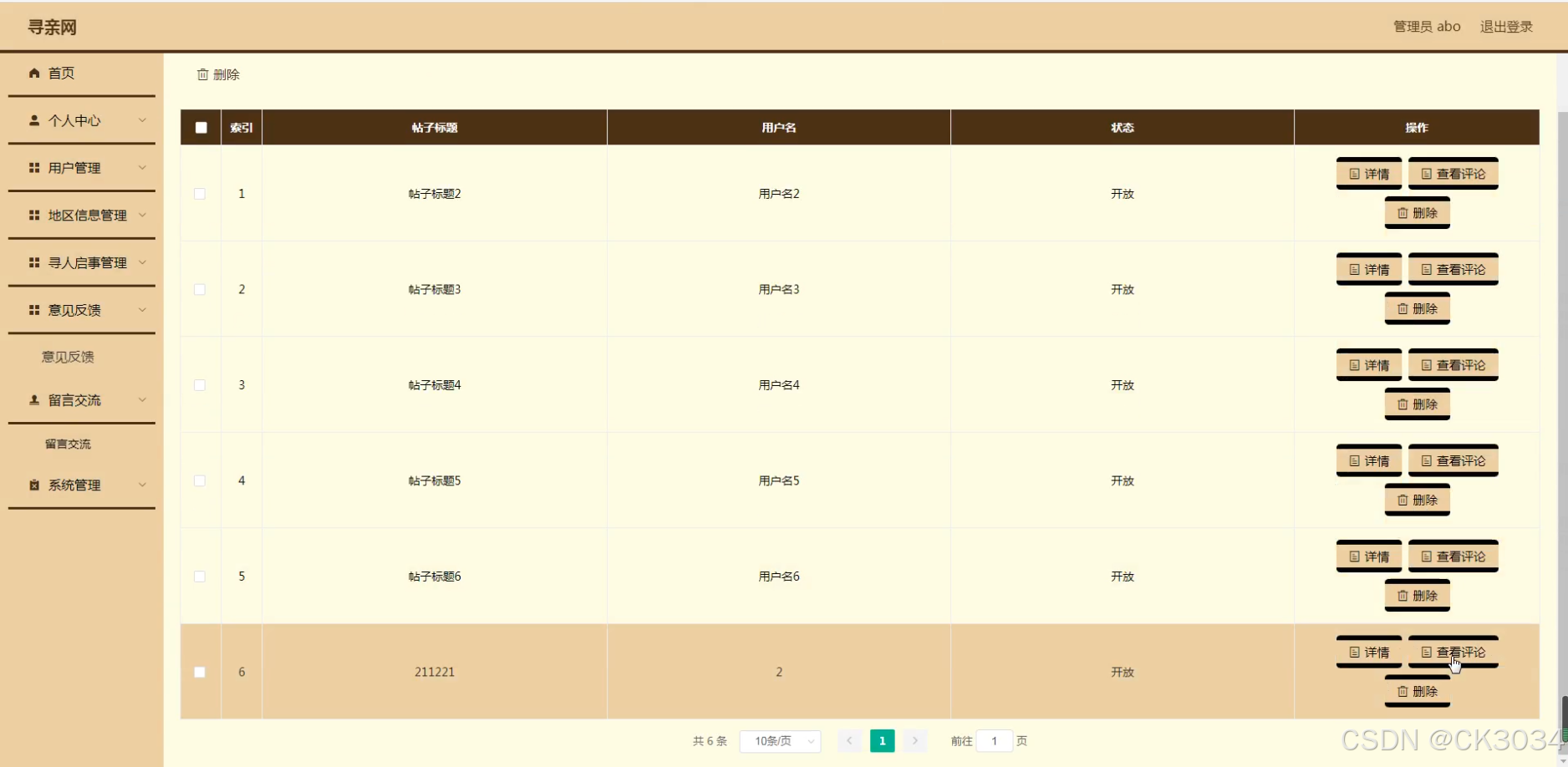1568x767 pixels.
Task: Click the 状态 column header
Action: 1123,128
